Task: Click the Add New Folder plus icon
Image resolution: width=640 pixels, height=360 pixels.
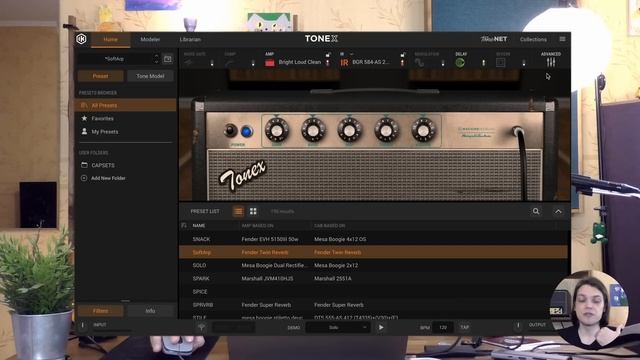Action: (84, 178)
